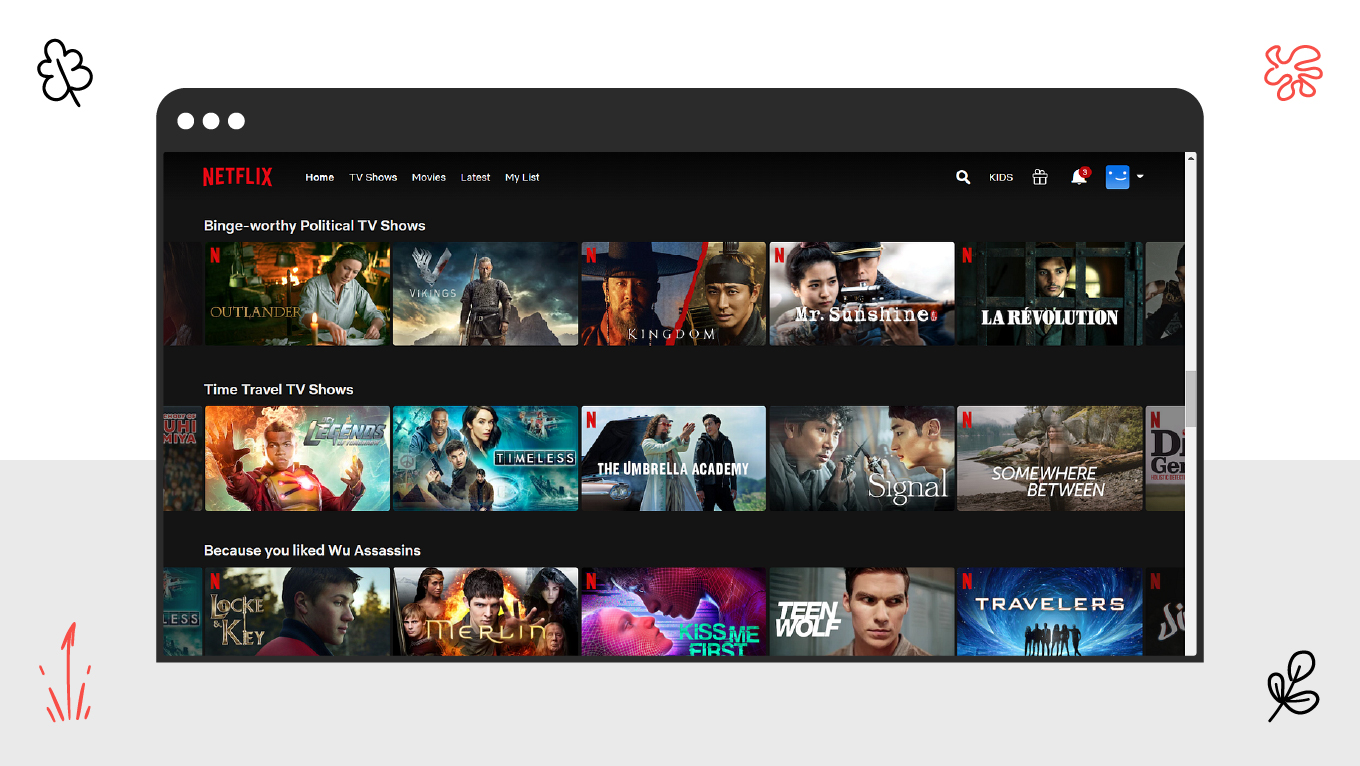This screenshot has width=1360, height=766.
Task: Click the vertical scrollbar thumb
Action: [1189, 400]
